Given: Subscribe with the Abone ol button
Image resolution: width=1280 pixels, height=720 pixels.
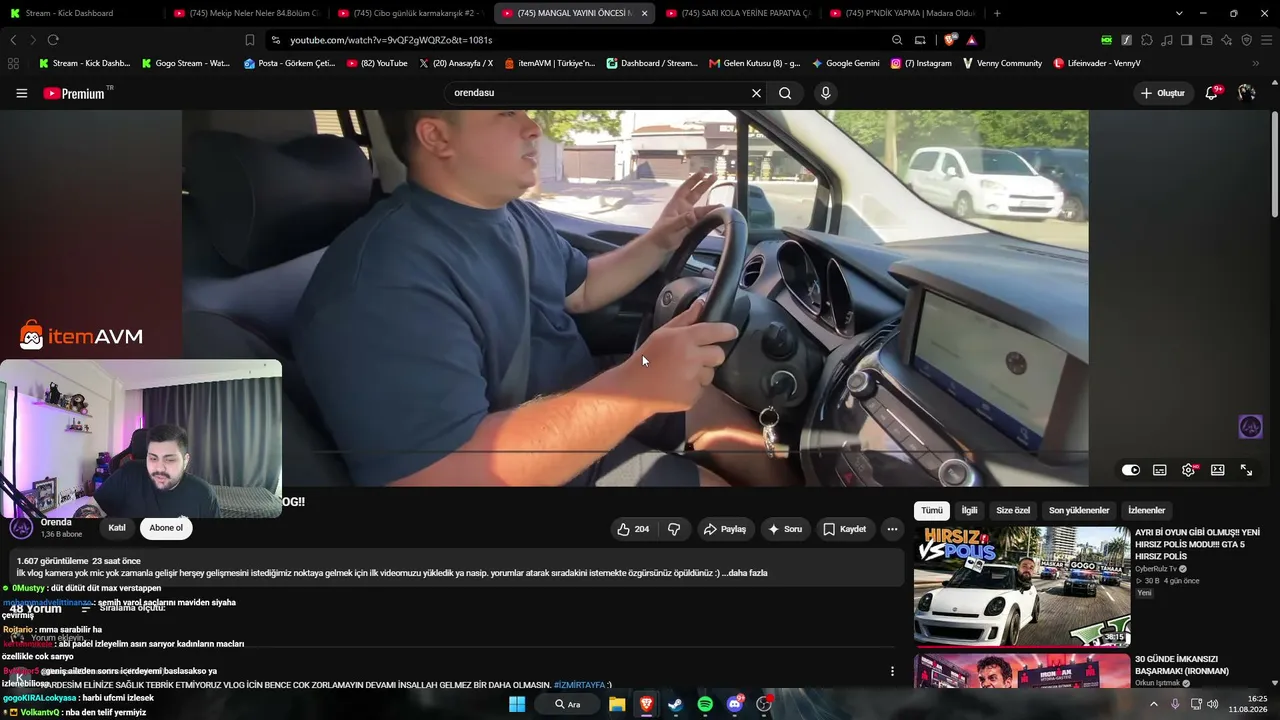Looking at the screenshot, I should pos(166,528).
